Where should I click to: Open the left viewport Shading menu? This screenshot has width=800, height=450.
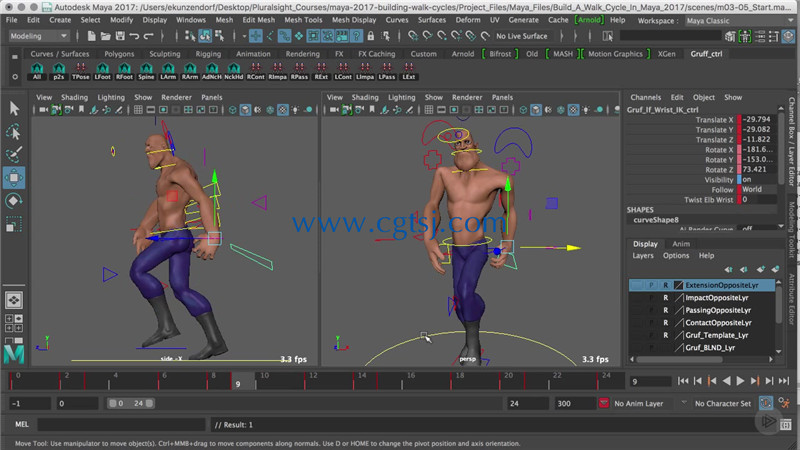click(x=74, y=97)
